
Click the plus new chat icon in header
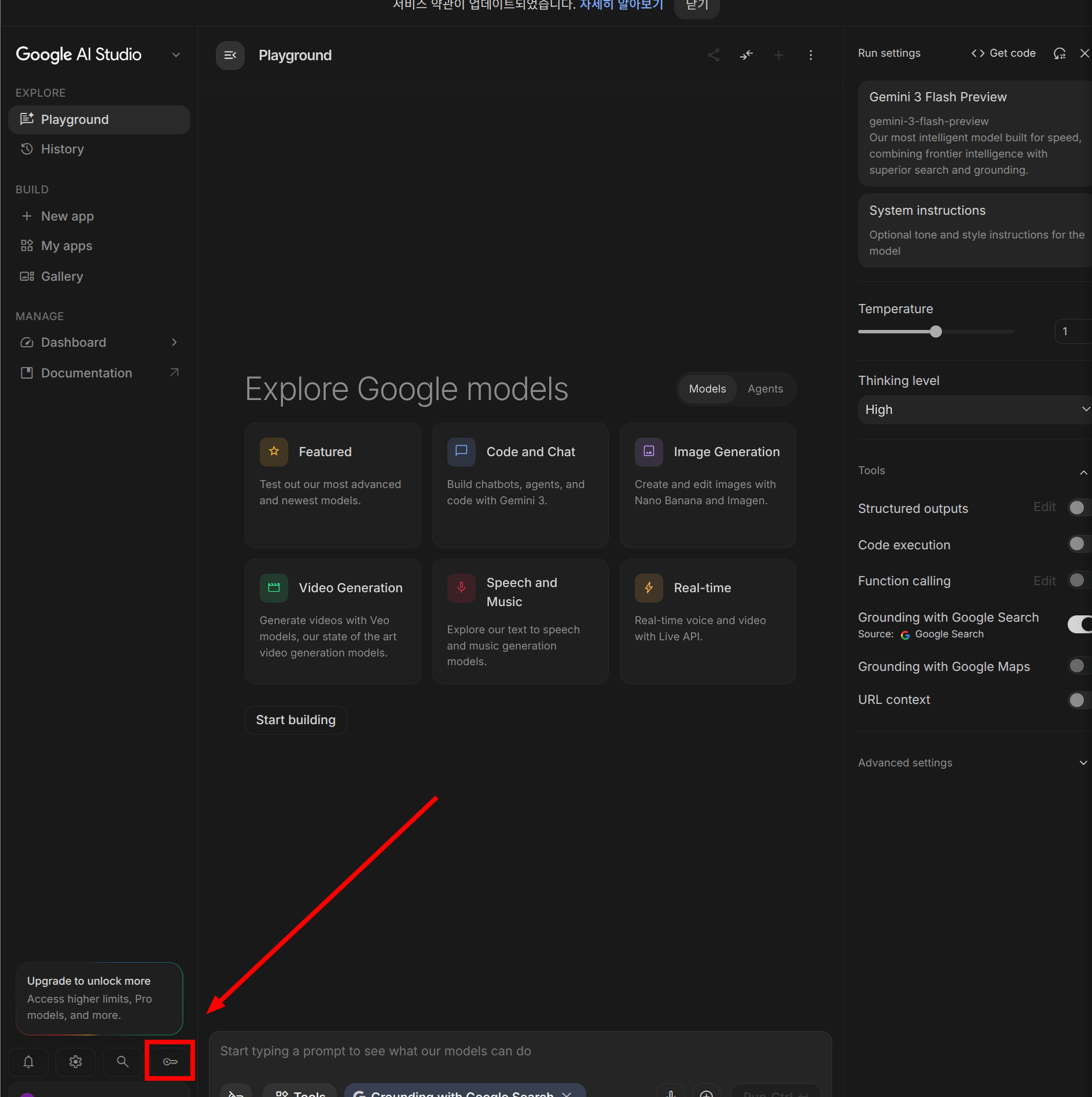779,55
